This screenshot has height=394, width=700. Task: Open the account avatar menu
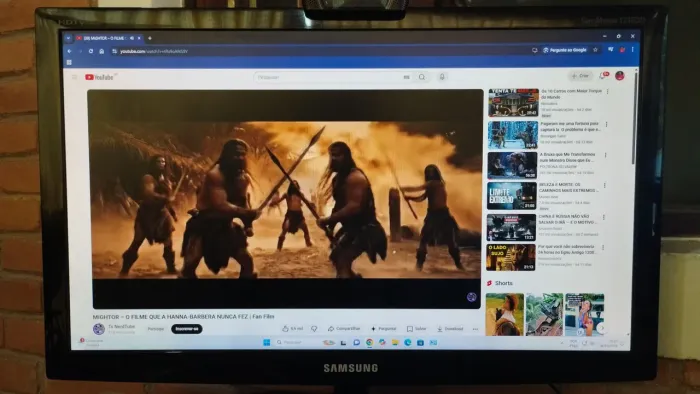[x=620, y=76]
